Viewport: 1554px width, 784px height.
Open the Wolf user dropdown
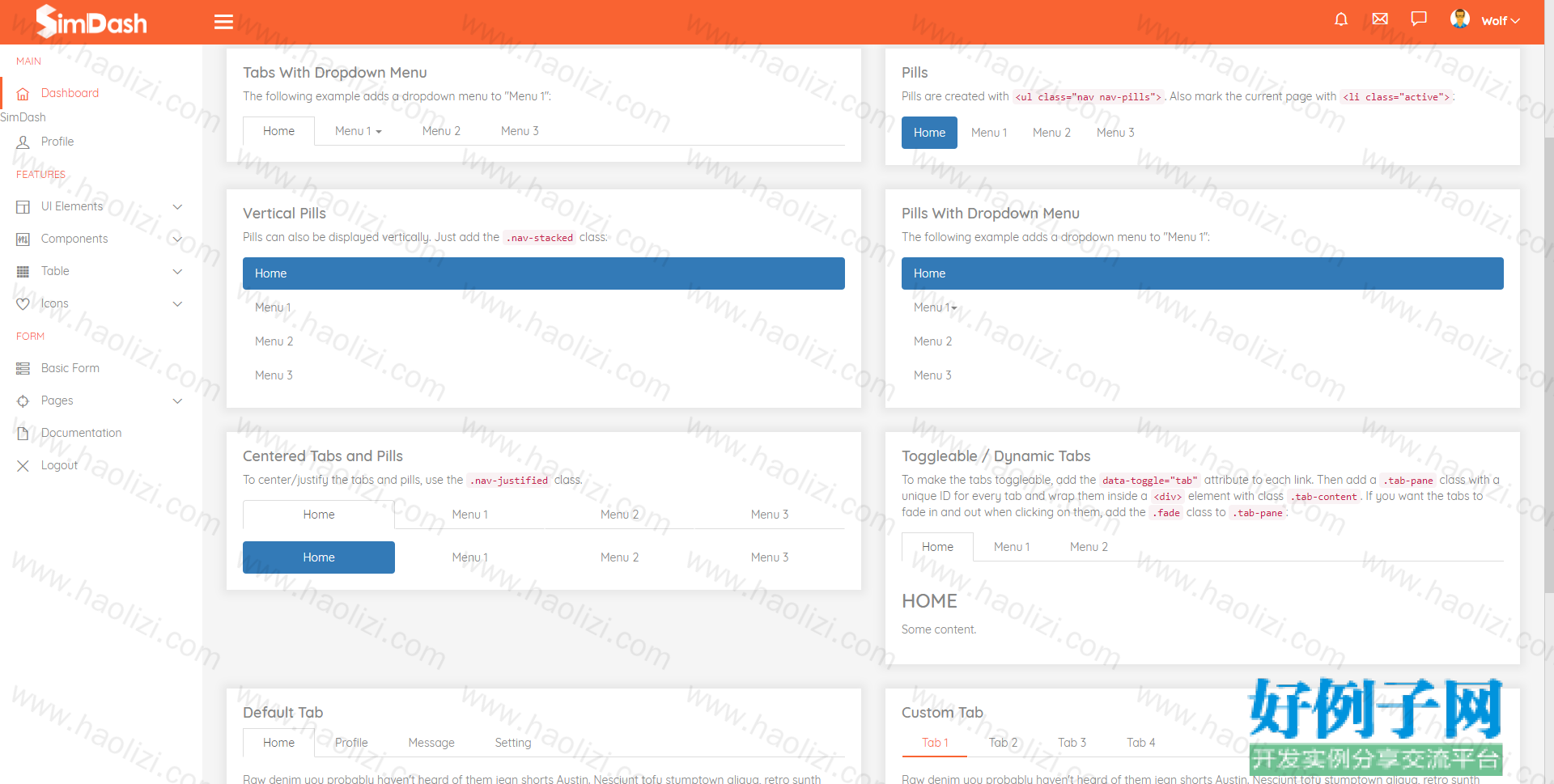tap(1501, 21)
